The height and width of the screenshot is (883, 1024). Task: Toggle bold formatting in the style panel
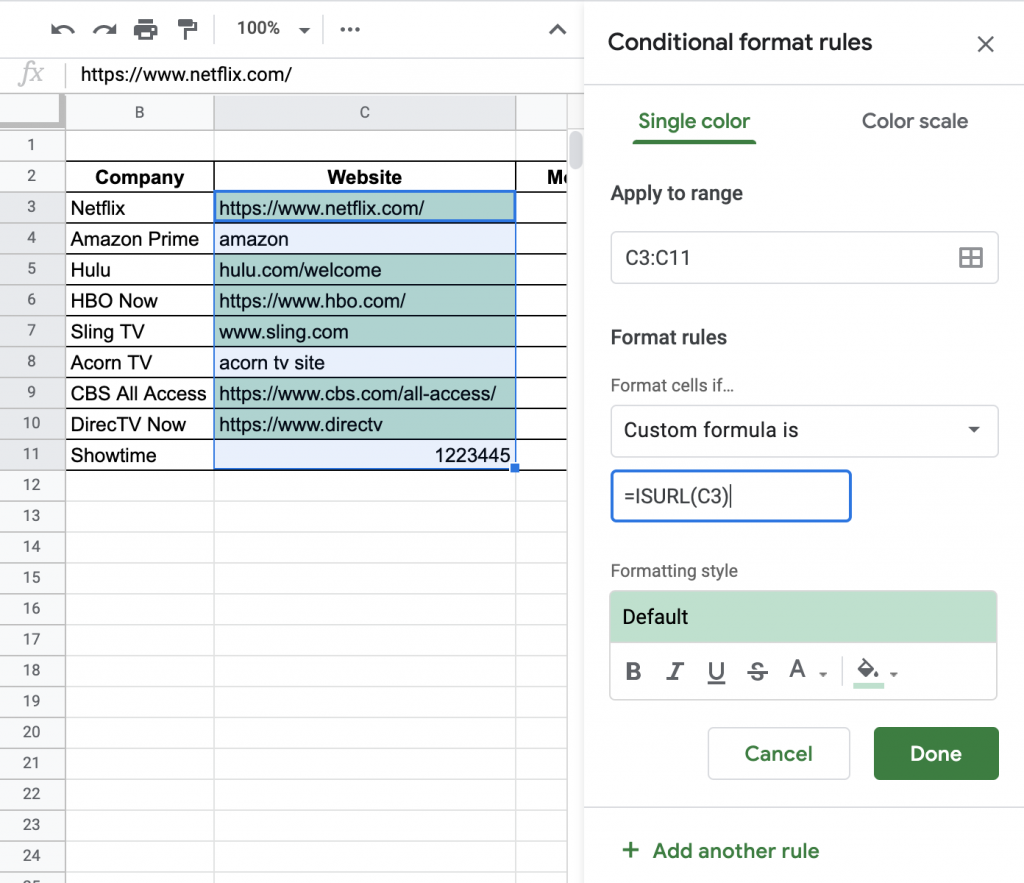coord(633,671)
